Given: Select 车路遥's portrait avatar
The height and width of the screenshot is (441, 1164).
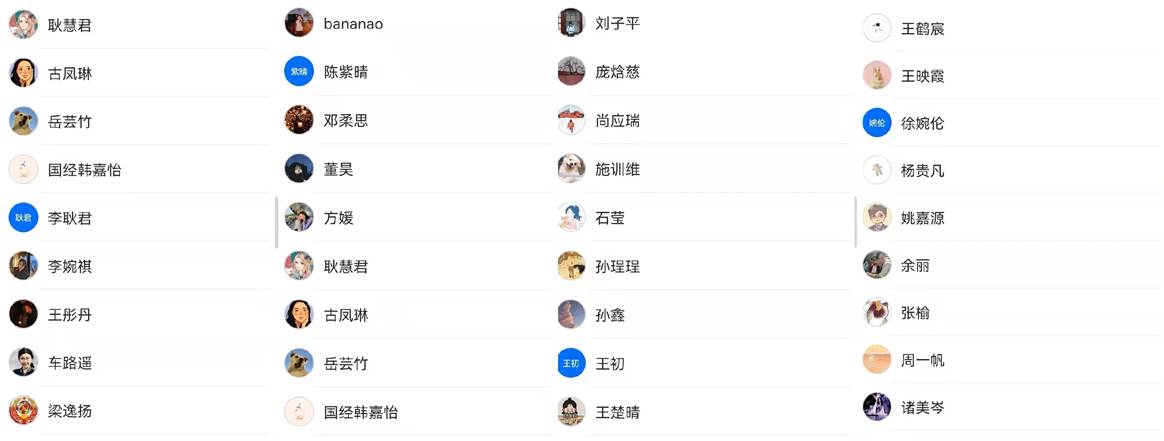Looking at the screenshot, I should [x=23, y=362].
